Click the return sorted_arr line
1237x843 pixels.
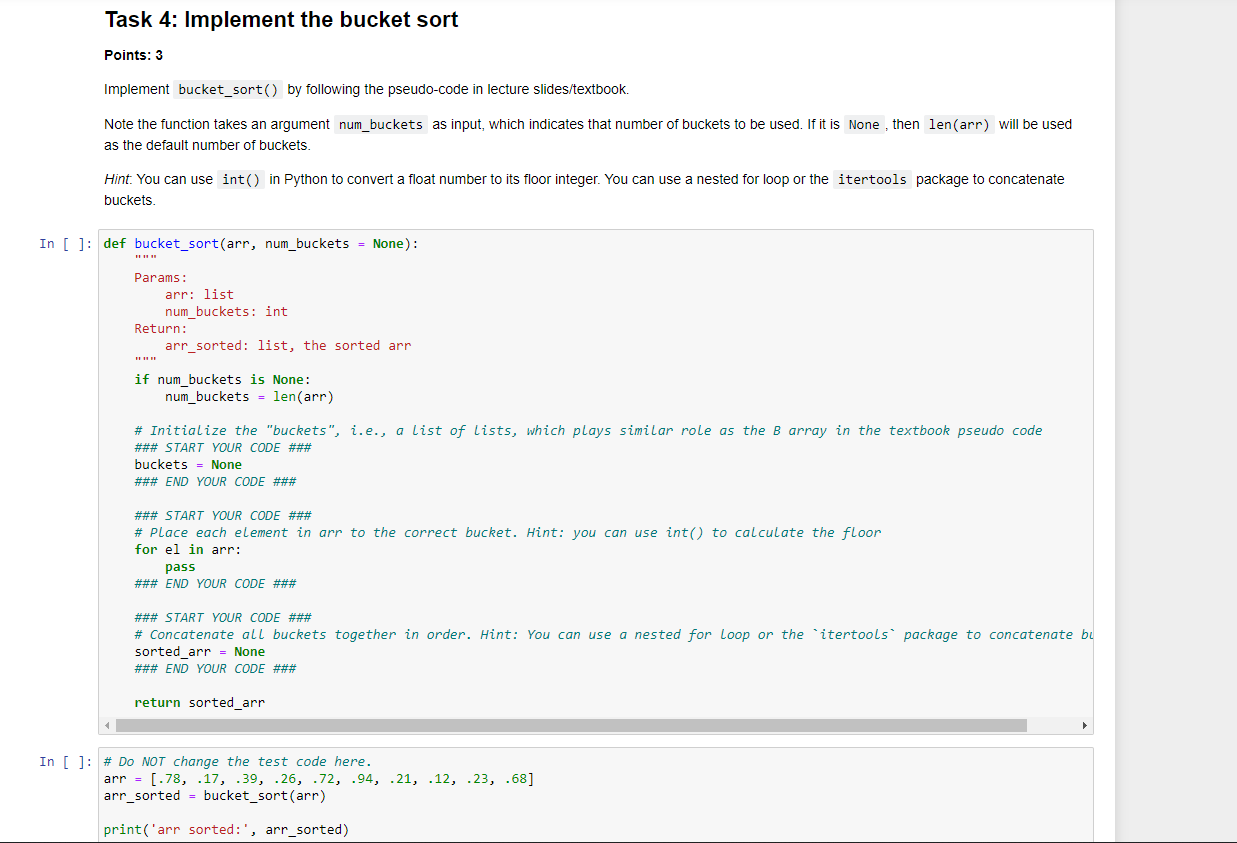(x=200, y=702)
